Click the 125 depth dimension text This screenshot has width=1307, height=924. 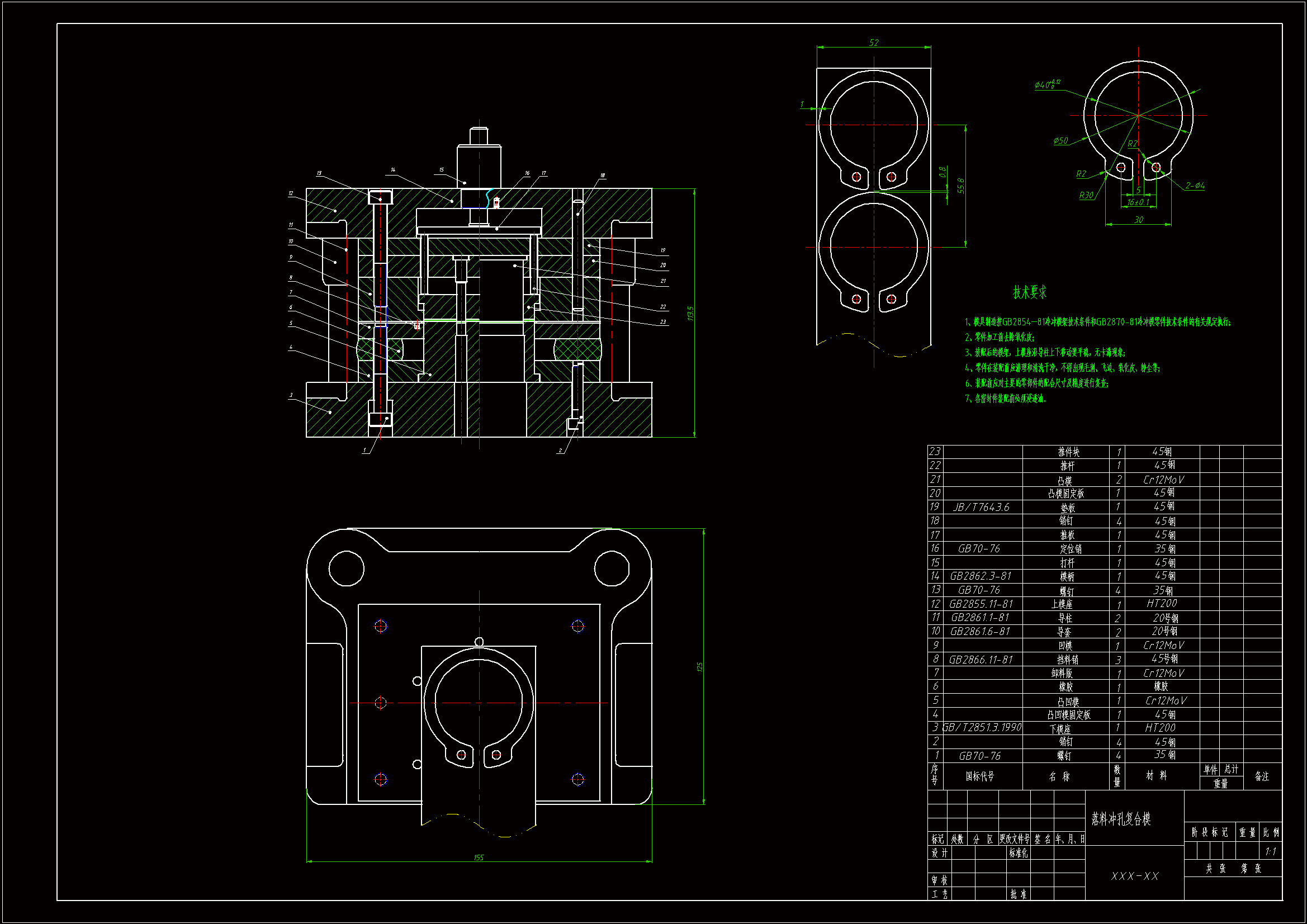pos(699,667)
